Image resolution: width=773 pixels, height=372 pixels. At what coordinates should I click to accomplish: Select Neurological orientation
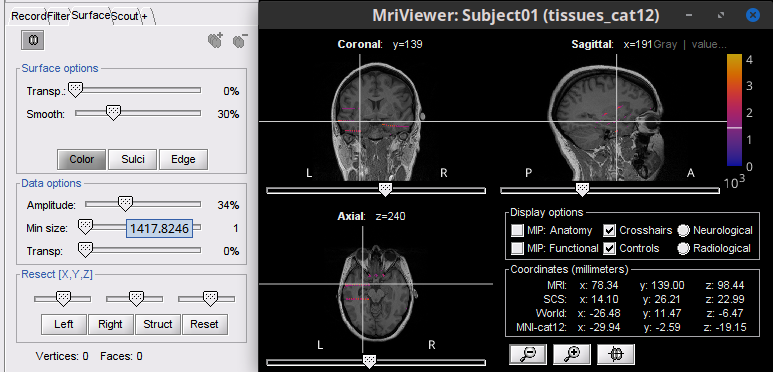click(x=683, y=231)
